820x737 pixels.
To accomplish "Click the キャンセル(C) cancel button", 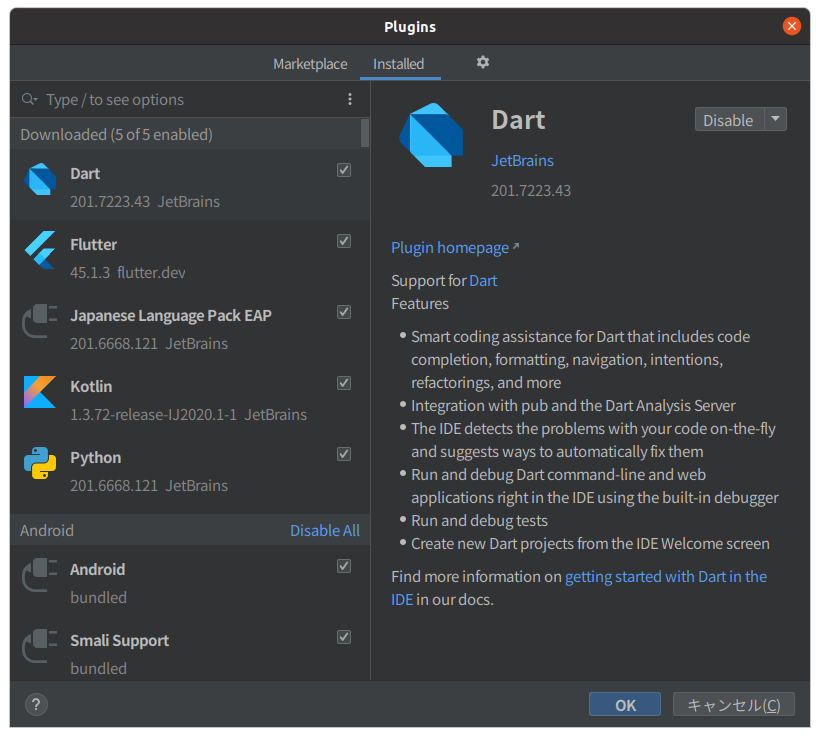I will point(734,705).
